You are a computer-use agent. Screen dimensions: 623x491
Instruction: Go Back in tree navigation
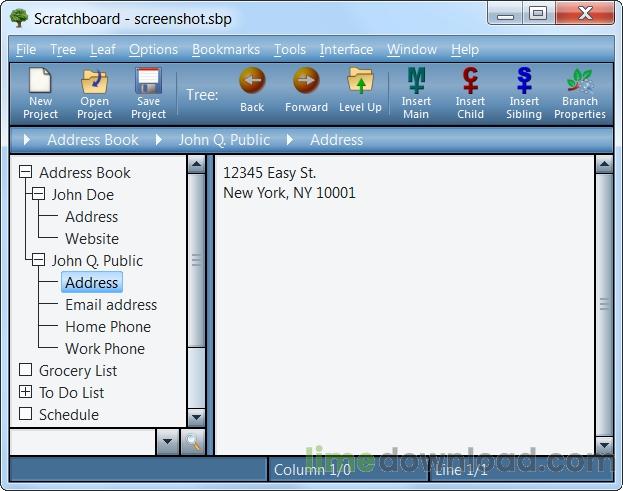[252, 82]
